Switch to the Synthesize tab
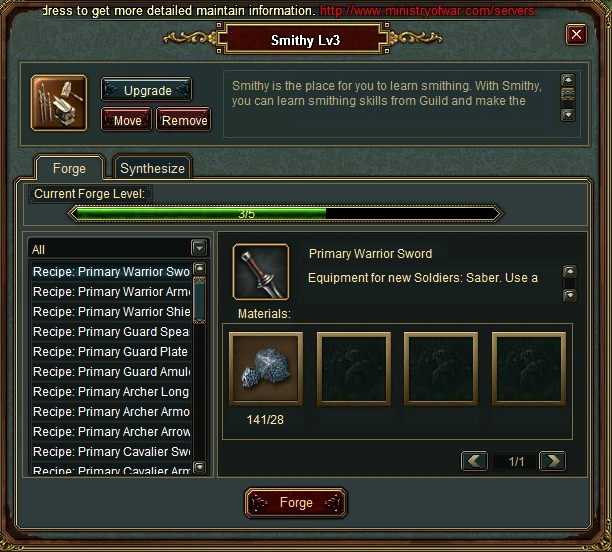 coord(152,168)
